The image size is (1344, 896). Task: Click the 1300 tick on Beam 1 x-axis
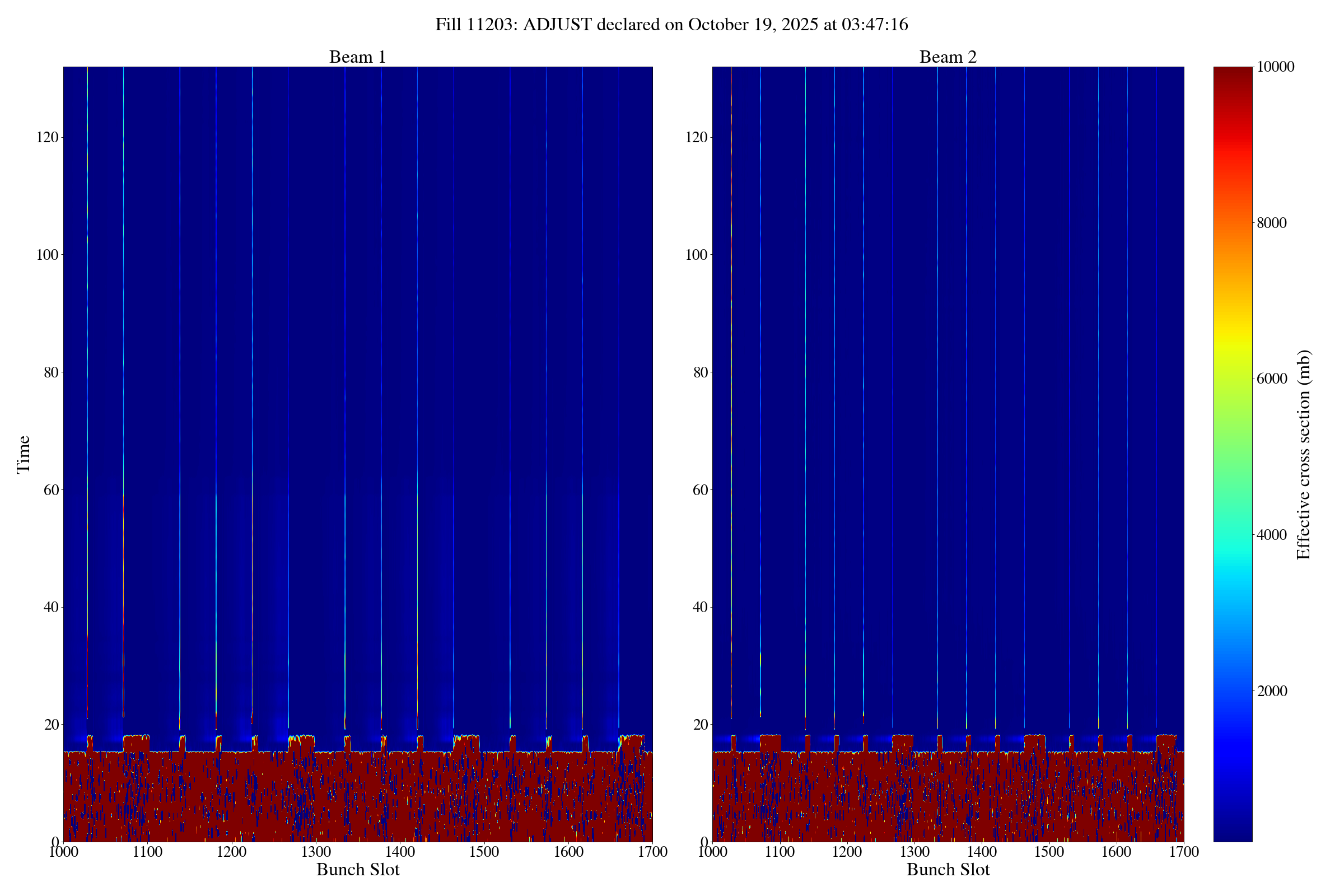pyautogui.click(x=316, y=852)
